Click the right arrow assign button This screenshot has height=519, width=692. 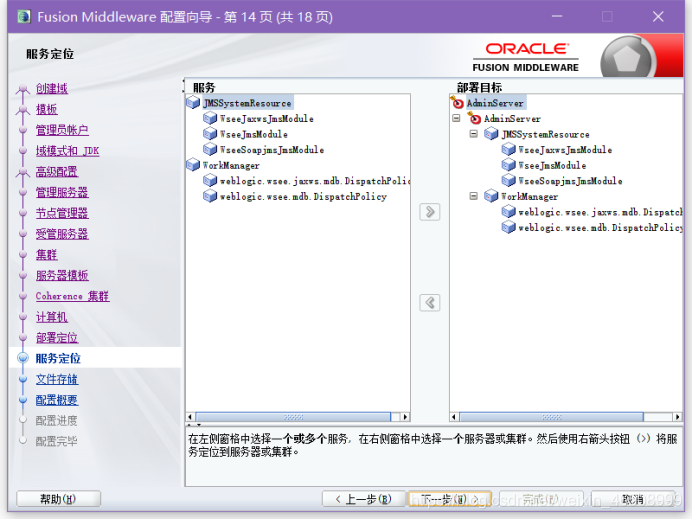point(429,212)
